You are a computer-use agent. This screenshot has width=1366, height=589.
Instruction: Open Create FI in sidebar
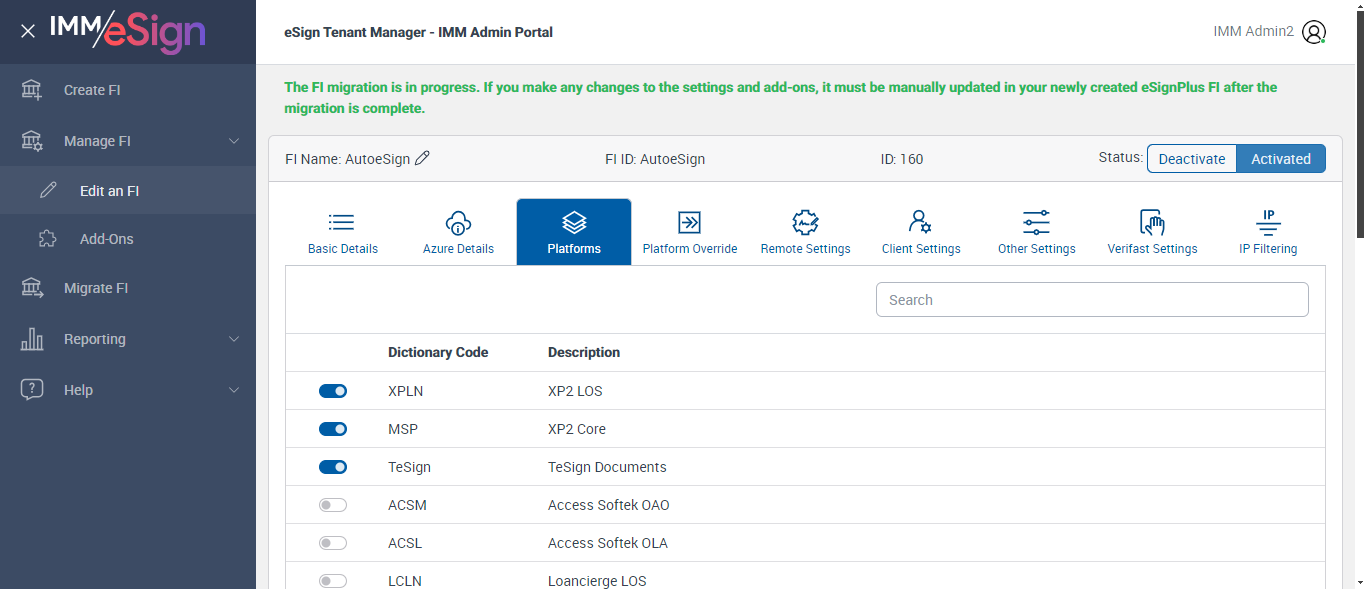pyautogui.click(x=128, y=90)
